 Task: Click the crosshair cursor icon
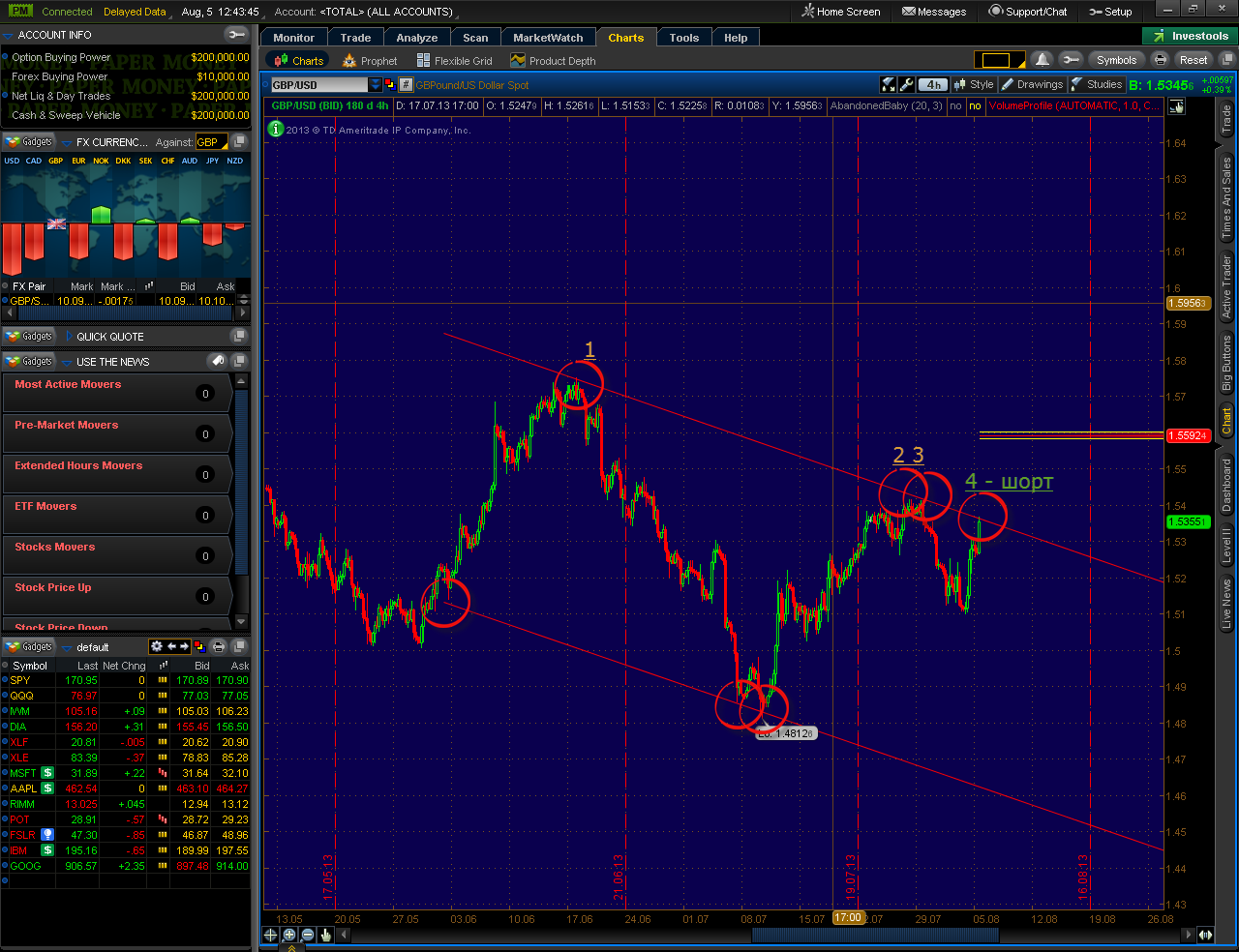tap(270, 935)
